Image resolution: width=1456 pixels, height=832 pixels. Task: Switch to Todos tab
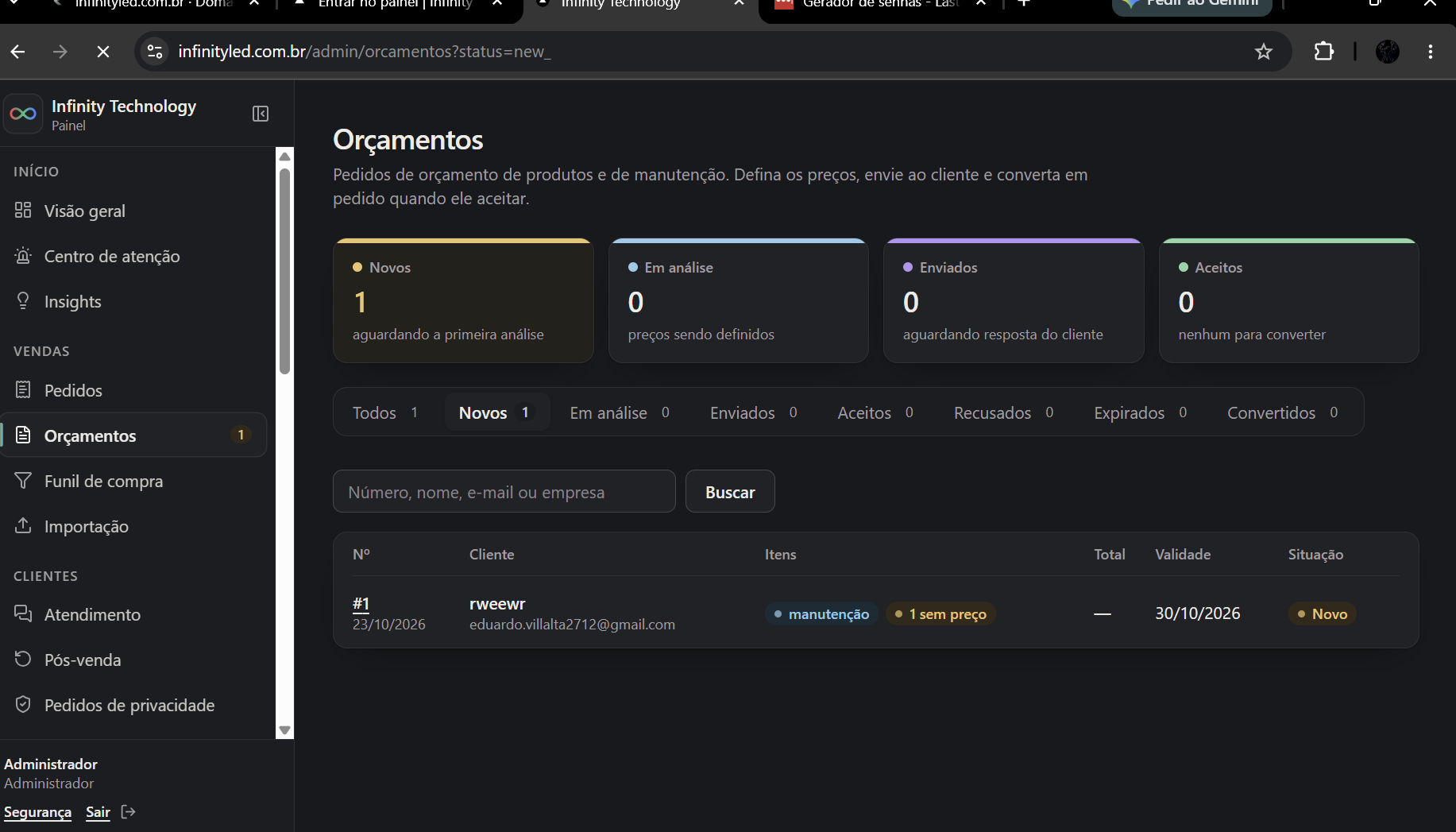point(386,412)
